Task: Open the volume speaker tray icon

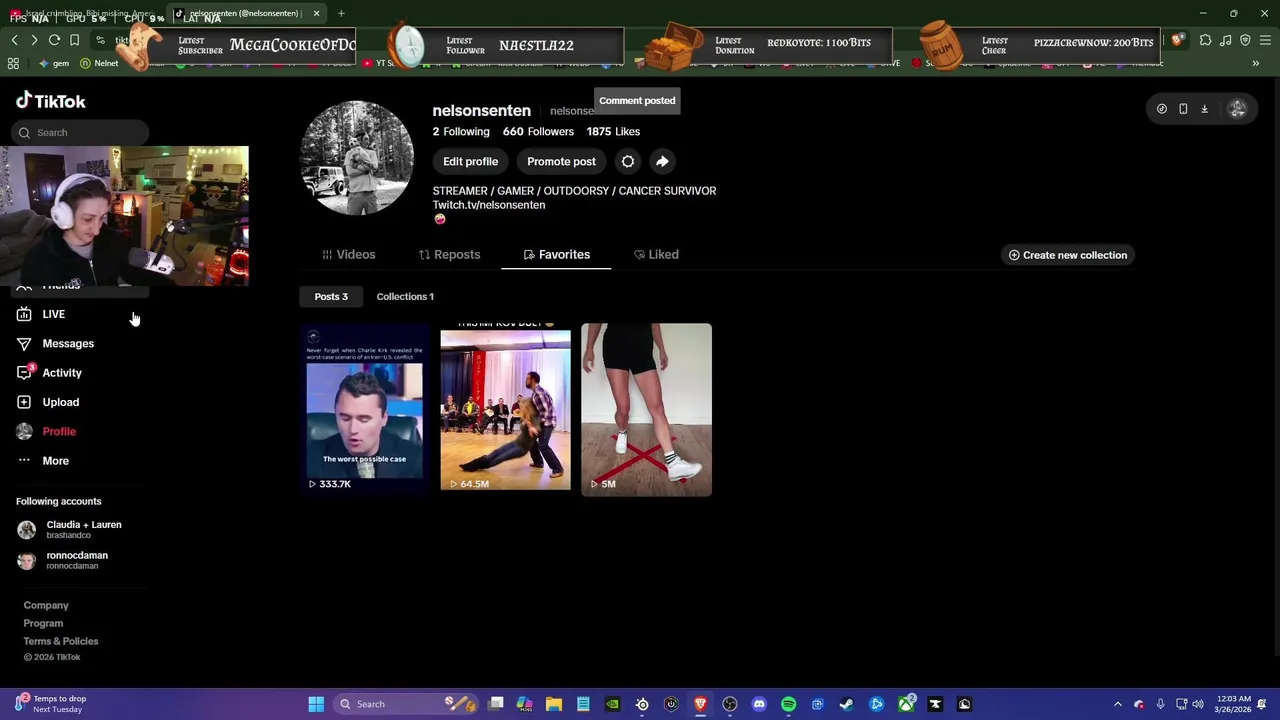Action: click(1198, 704)
